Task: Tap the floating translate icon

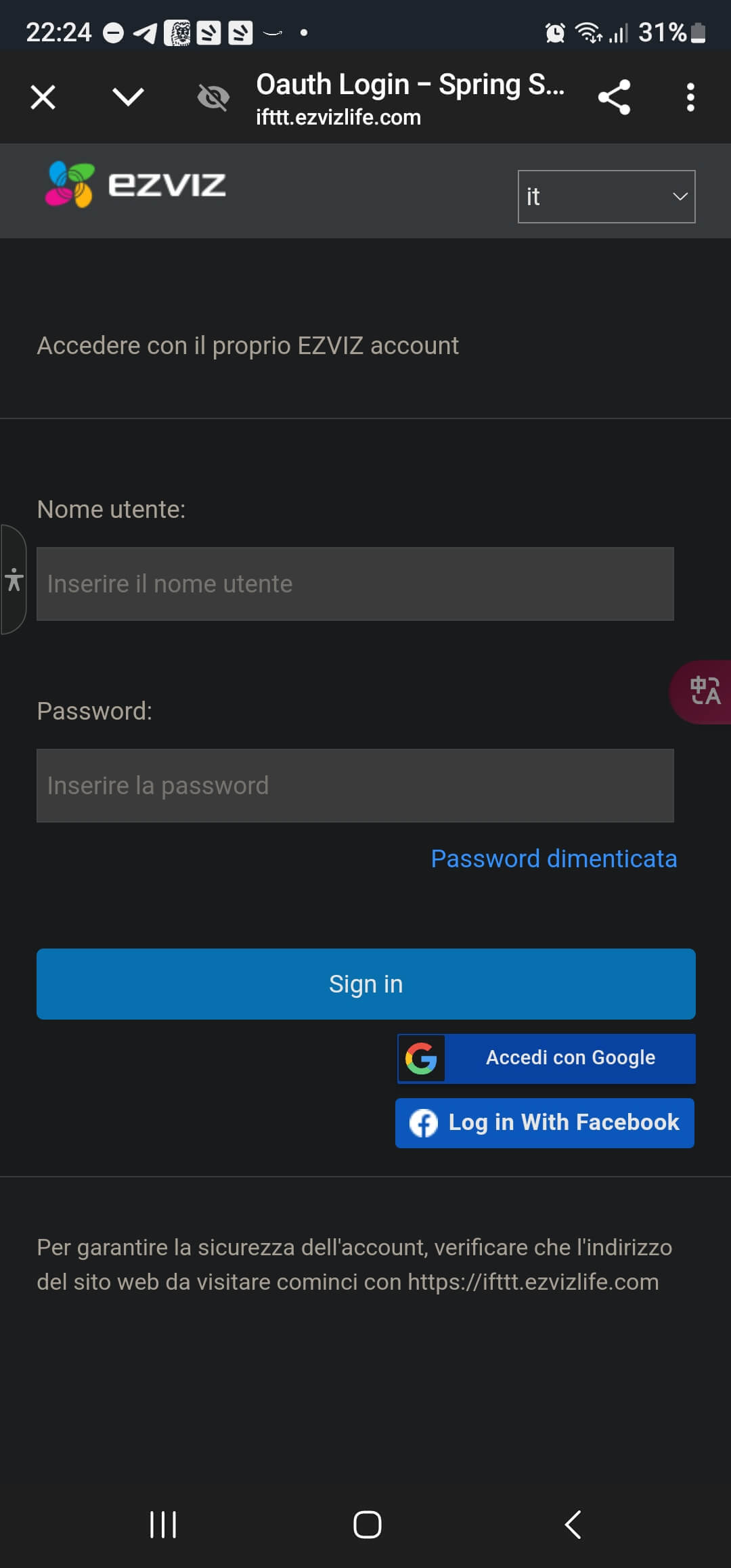Action: click(705, 691)
